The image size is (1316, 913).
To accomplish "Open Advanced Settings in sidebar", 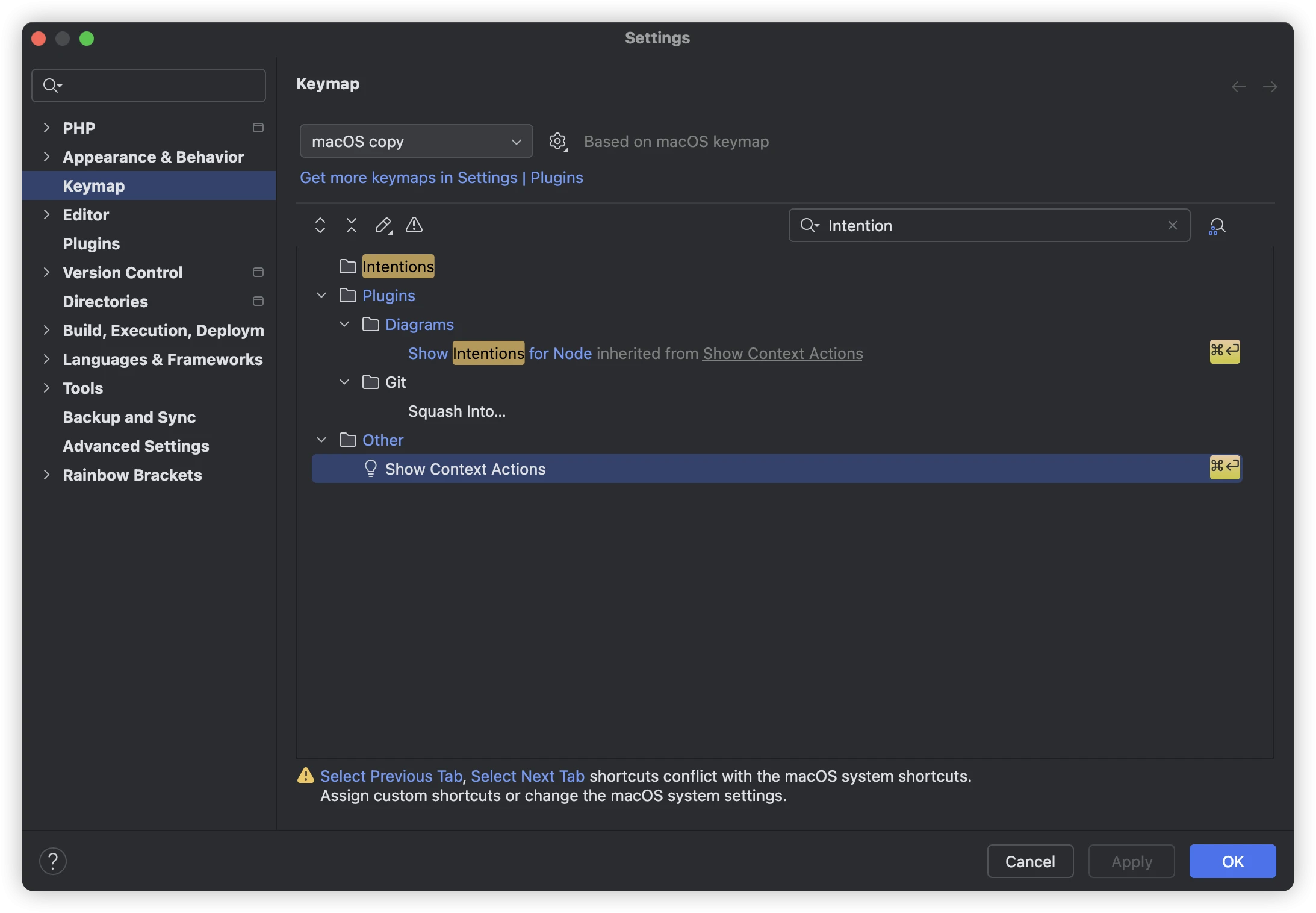I will 136,446.
